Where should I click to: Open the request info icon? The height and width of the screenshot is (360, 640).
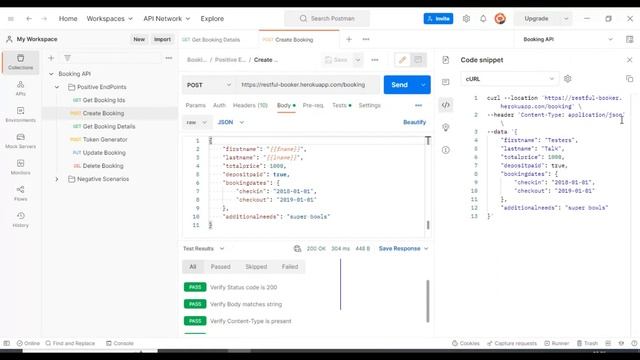point(446,150)
